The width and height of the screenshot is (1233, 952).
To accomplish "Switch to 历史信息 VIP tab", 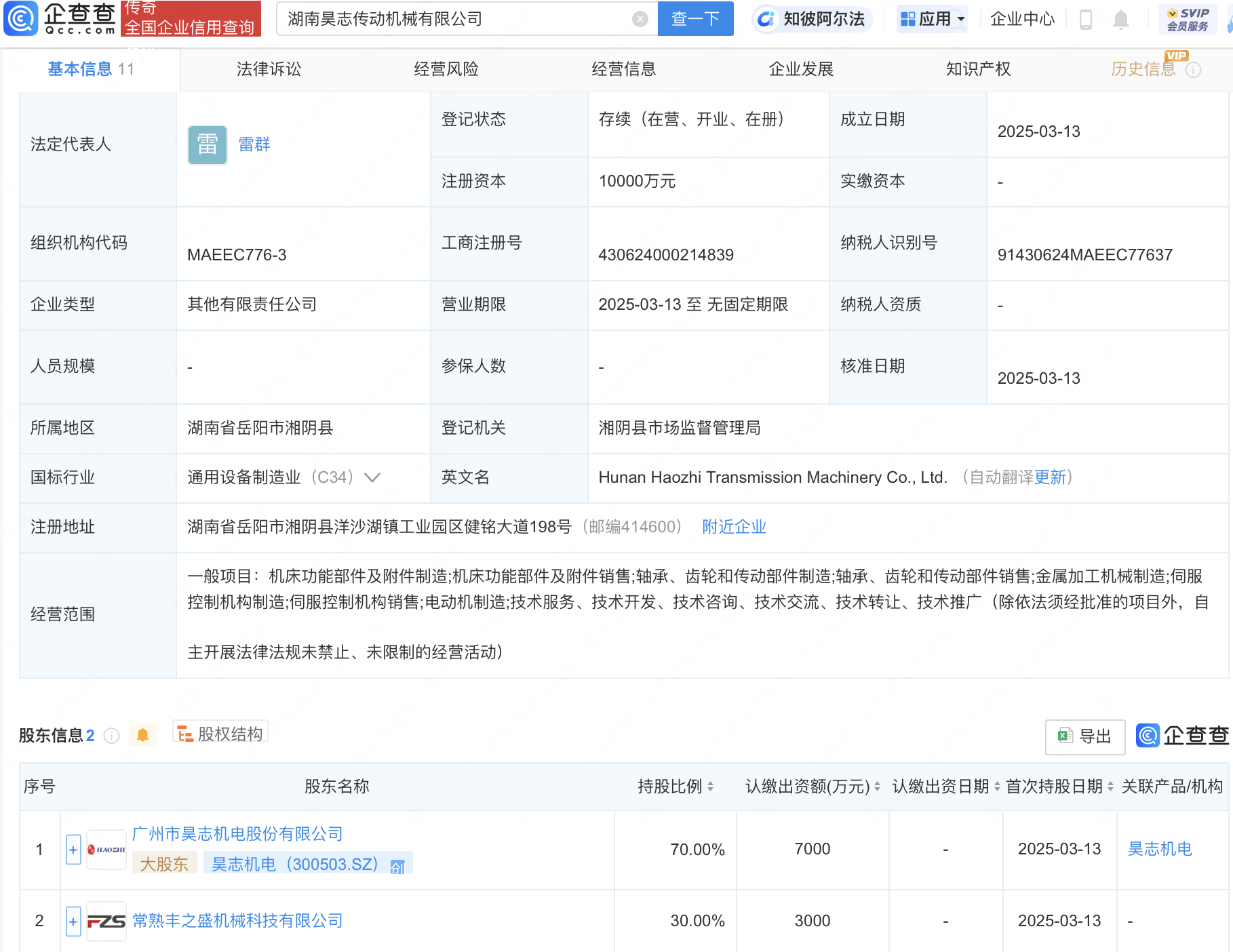I will tap(1143, 69).
